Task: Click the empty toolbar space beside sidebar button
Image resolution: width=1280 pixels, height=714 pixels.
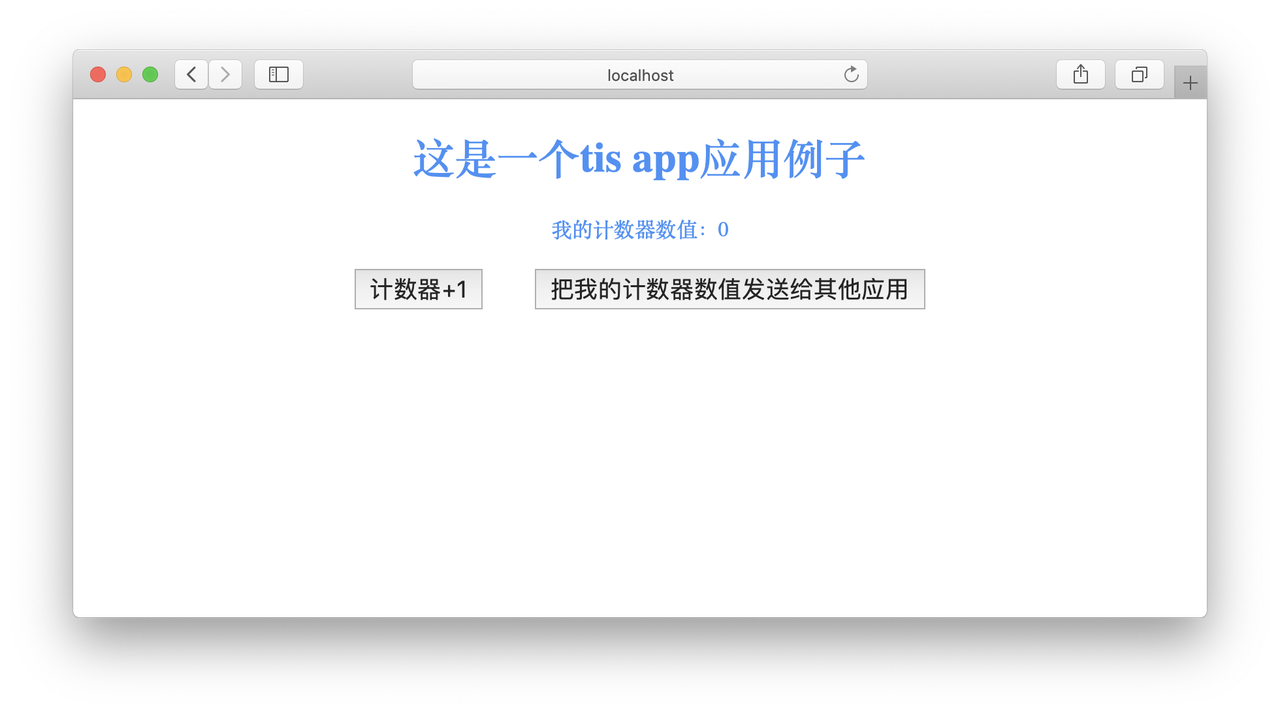Action: (358, 75)
